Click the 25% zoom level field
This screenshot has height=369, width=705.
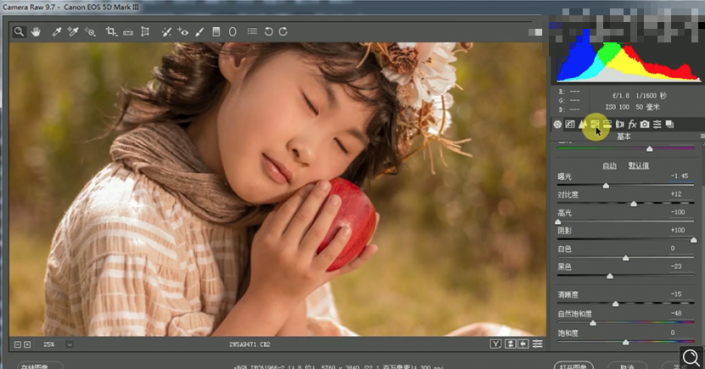pyautogui.click(x=49, y=345)
